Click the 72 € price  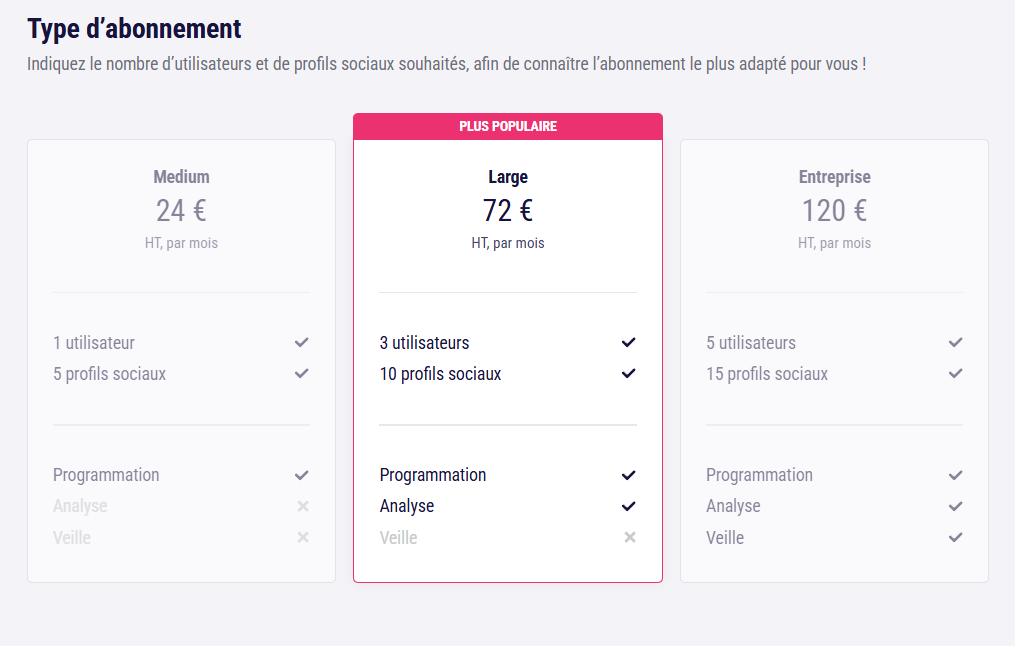[508, 210]
